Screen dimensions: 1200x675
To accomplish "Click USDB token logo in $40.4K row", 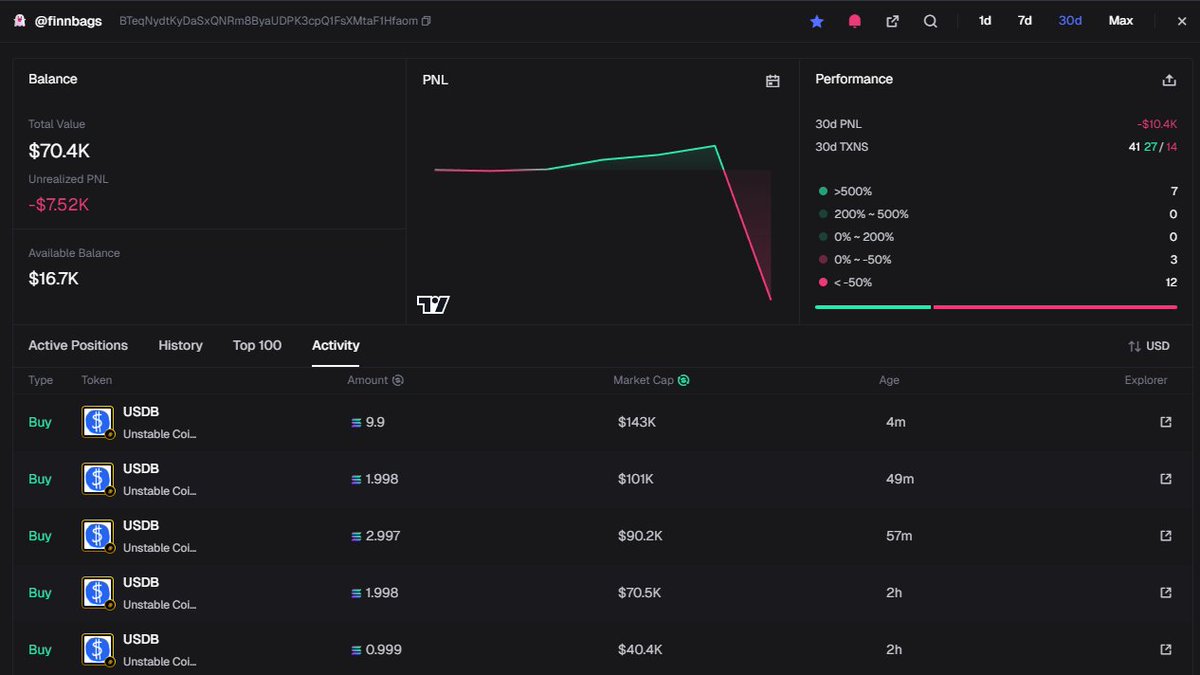I will tap(97, 650).
